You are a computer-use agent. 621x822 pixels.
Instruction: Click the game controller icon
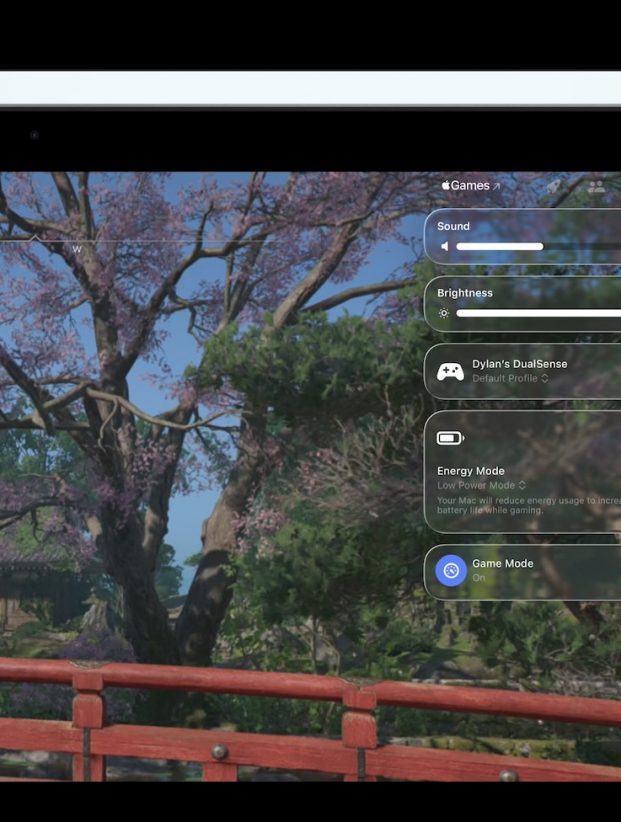(x=450, y=372)
